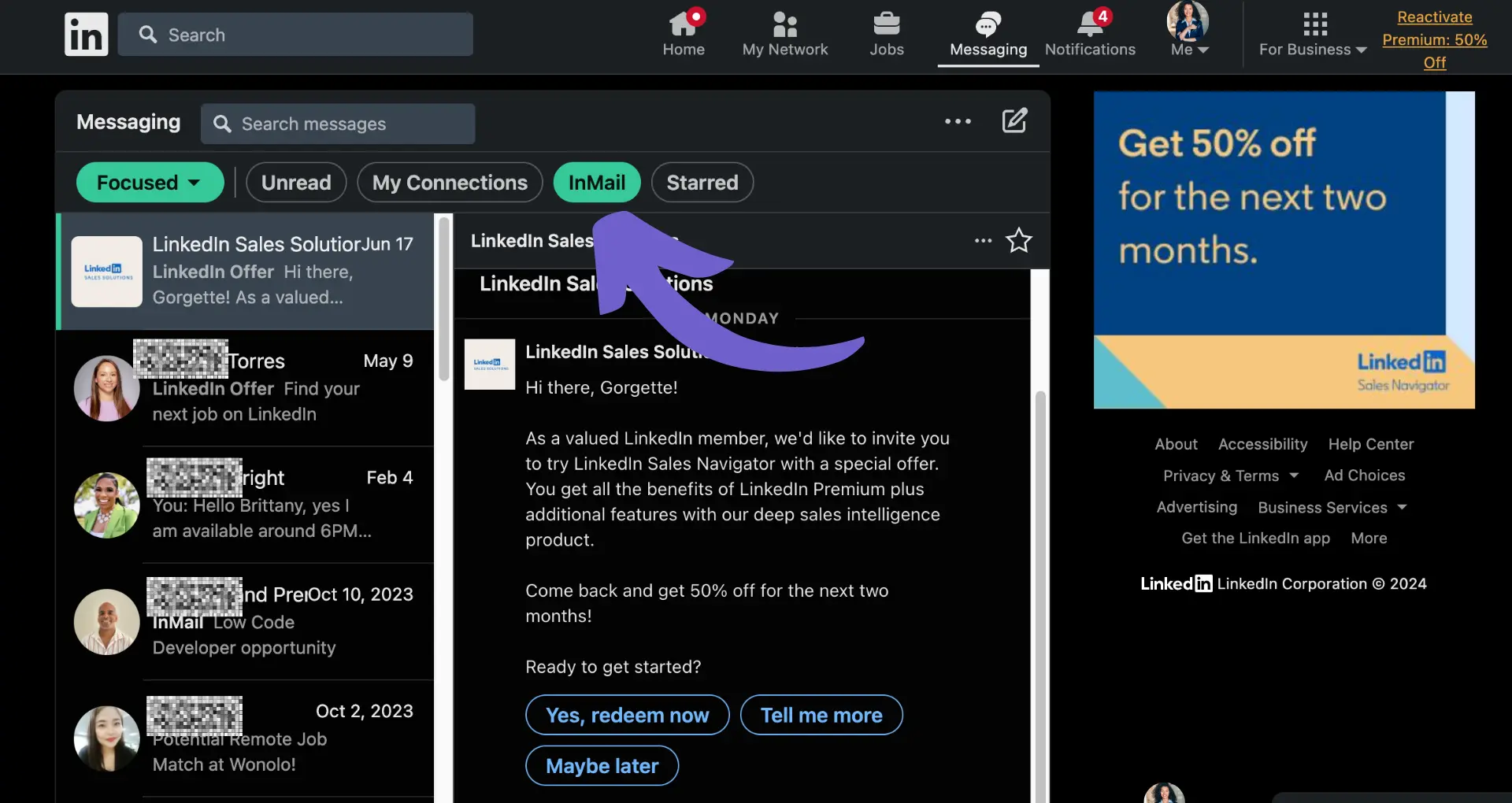Open the About footer link
This screenshot has height=803, width=1512.
(1176, 444)
